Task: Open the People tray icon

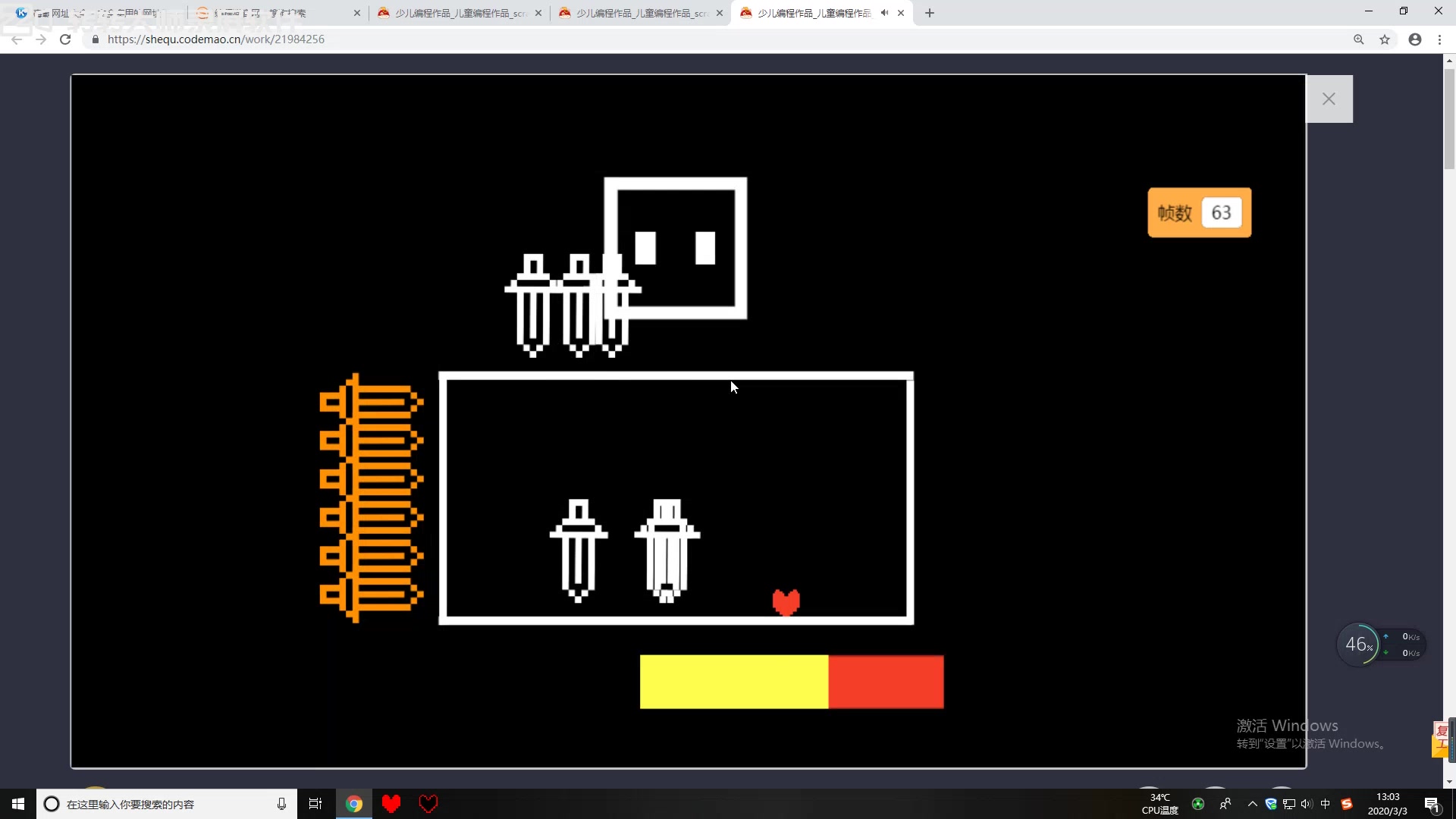Action: click(x=1225, y=804)
